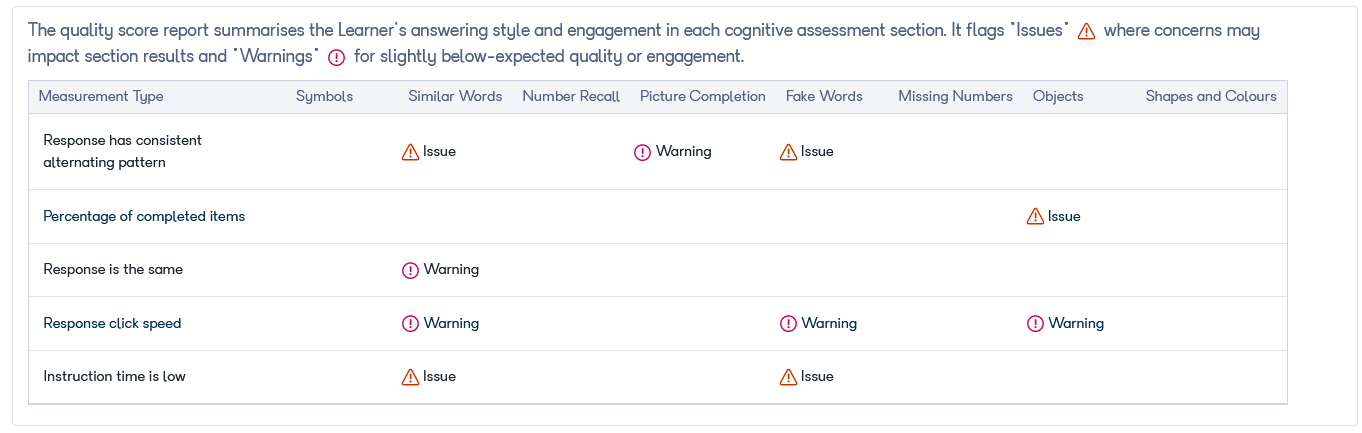The width and height of the screenshot is (1362, 433).
Task: Click the Measurement Type column header
Action: point(101,96)
